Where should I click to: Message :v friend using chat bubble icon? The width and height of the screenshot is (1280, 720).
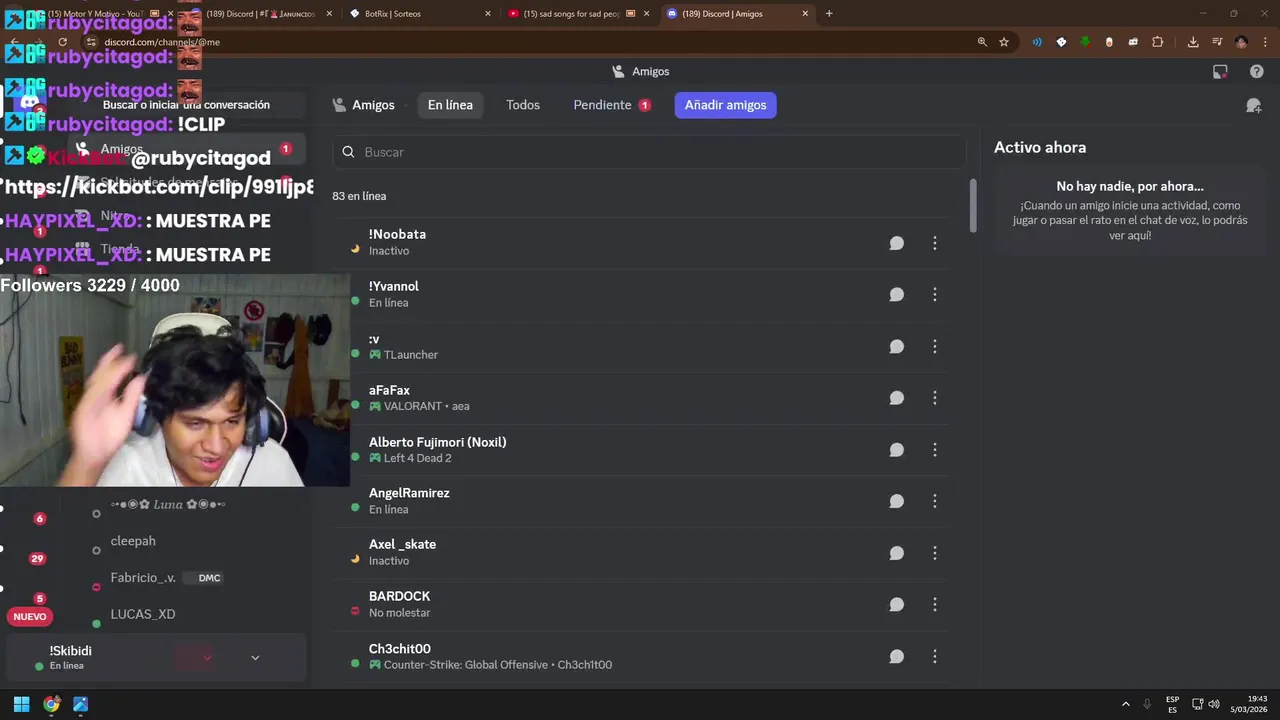897,347
